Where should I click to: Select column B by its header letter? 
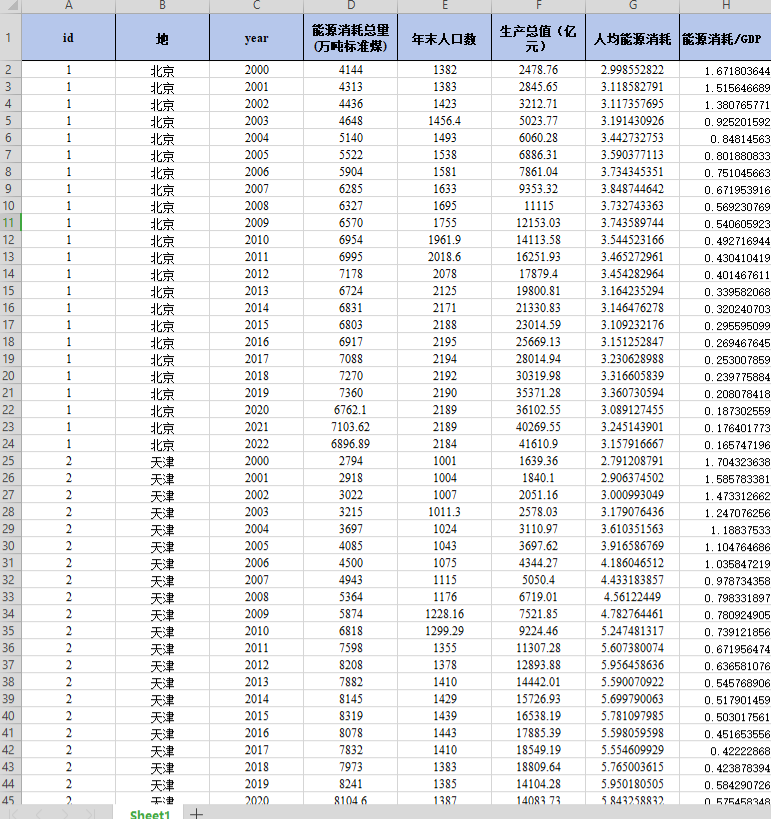click(x=162, y=6)
